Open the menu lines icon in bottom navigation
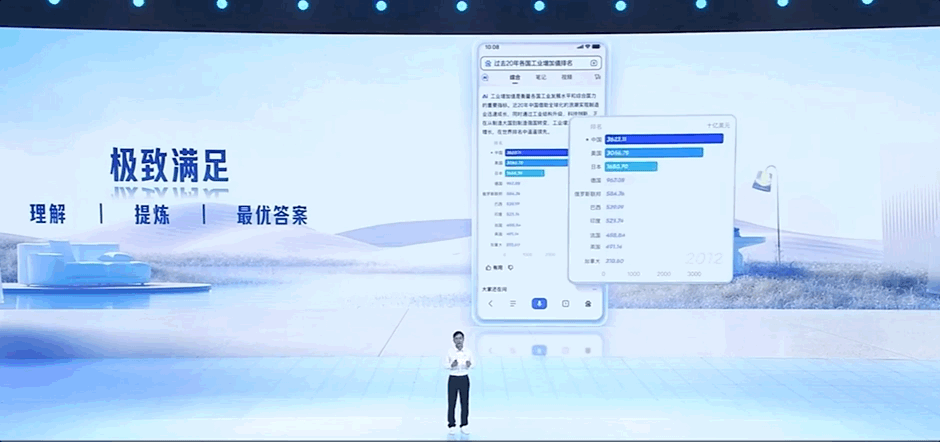This screenshot has height=442, width=940. click(513, 303)
